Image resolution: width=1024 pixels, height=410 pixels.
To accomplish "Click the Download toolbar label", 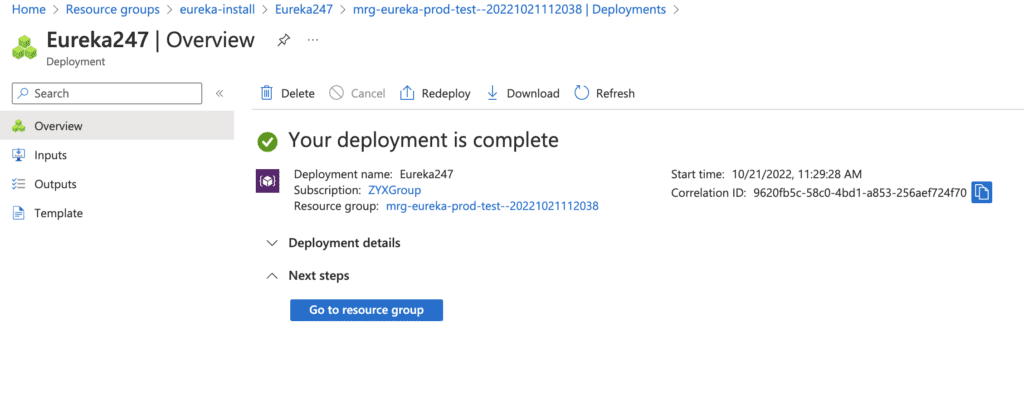I will click(x=533, y=93).
